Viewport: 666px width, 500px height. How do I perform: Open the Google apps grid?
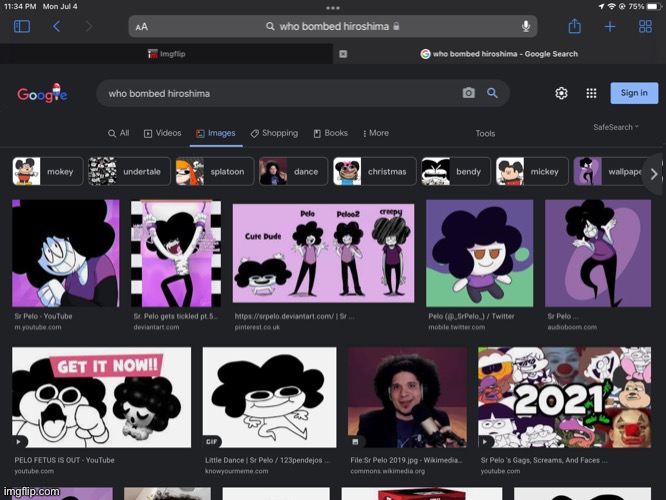(x=591, y=93)
